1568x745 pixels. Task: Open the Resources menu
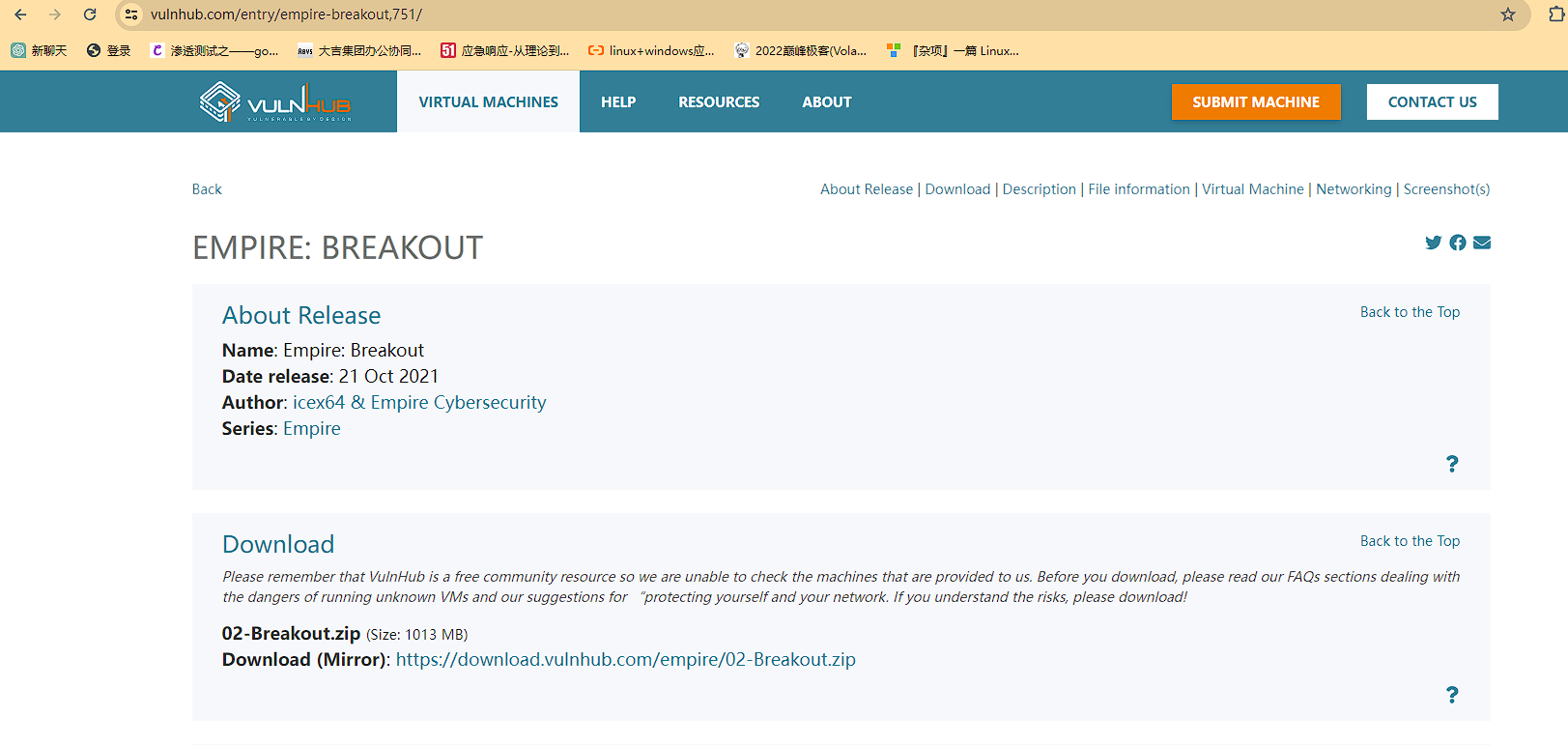[719, 101]
